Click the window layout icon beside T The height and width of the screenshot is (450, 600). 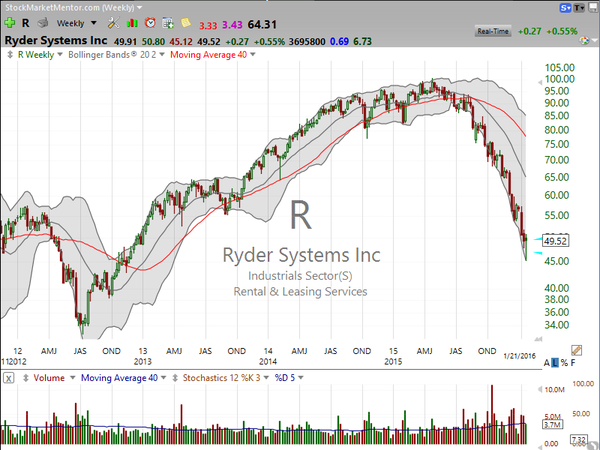coord(593,8)
